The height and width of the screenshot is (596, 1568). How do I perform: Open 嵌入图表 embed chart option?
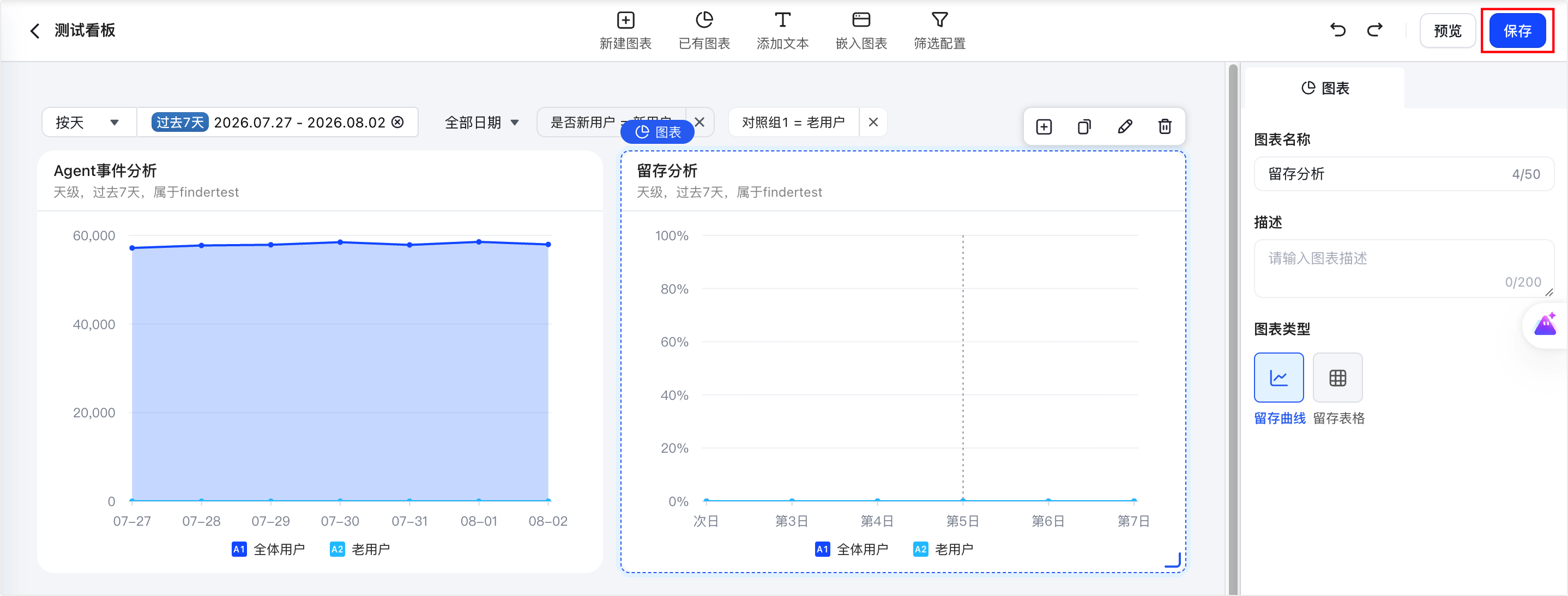pos(861,31)
